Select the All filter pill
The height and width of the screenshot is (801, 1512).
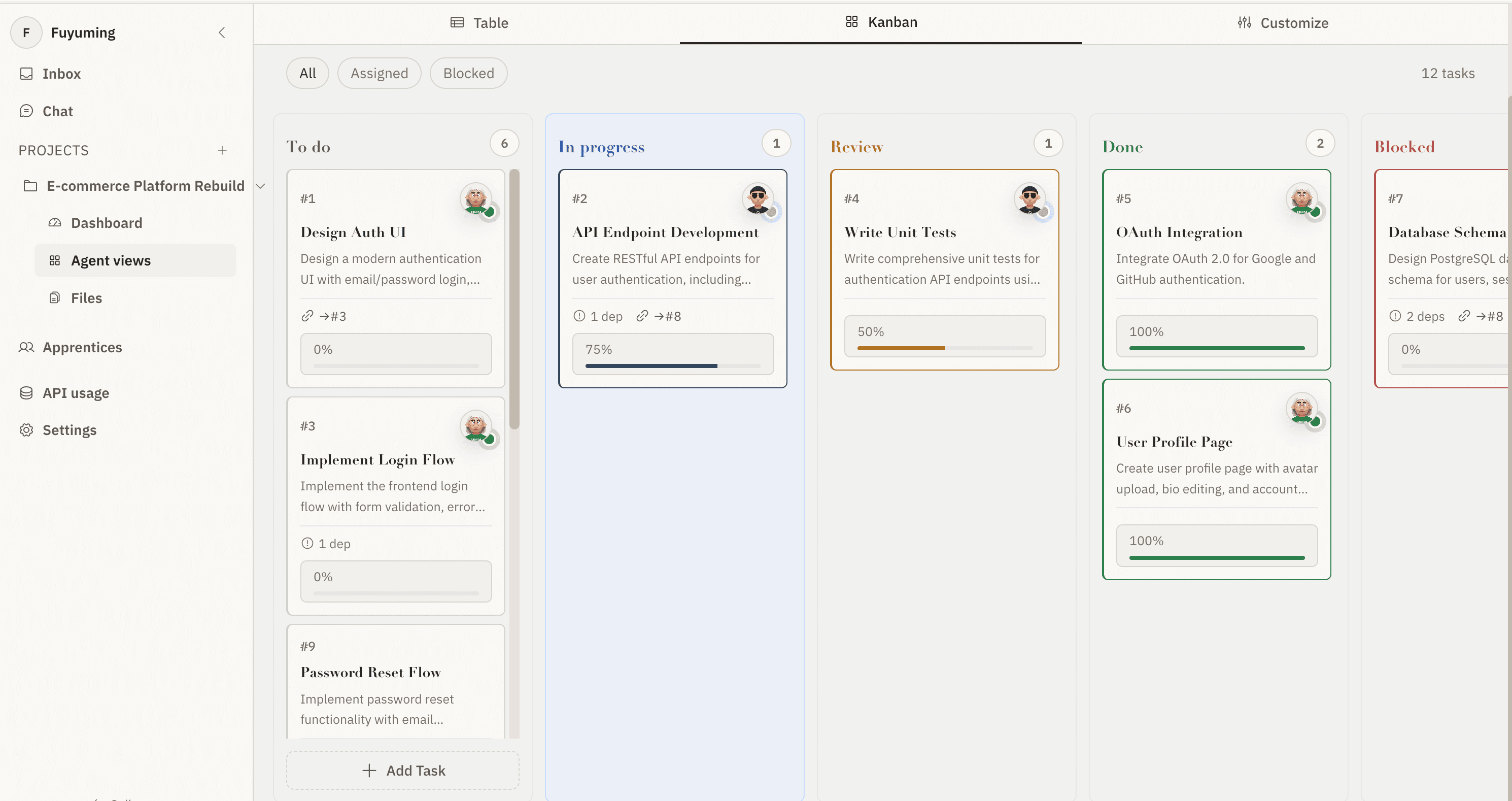(307, 73)
